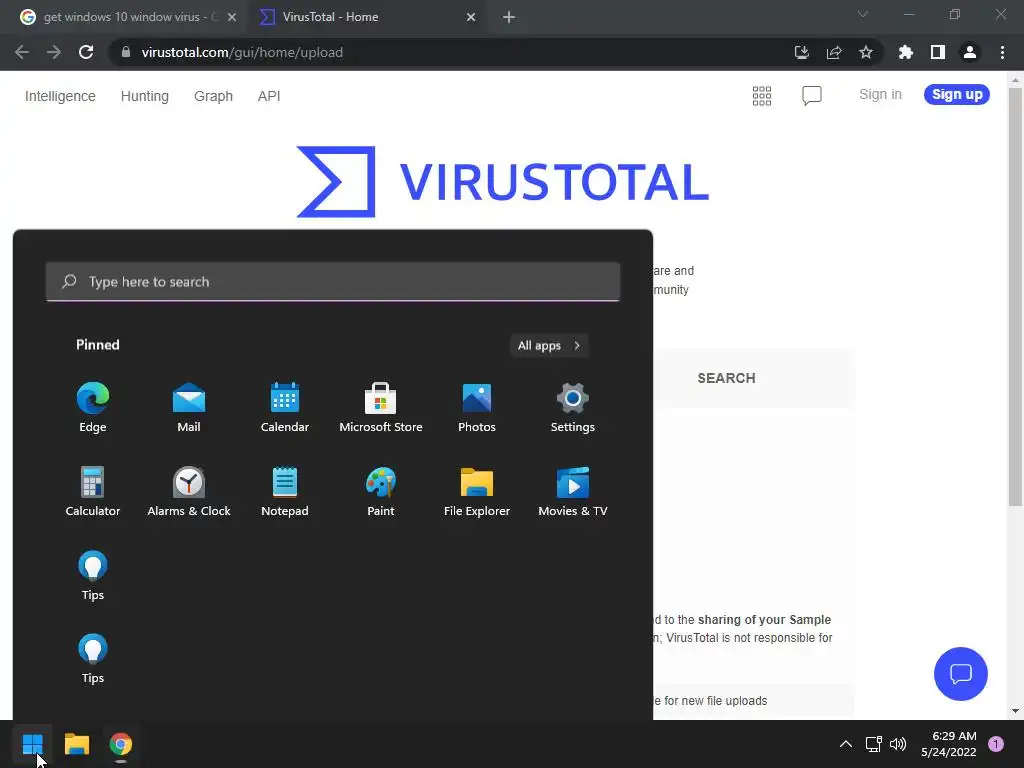Switch to the SEARCH tab
Image resolution: width=1024 pixels, height=768 pixels.
point(726,378)
